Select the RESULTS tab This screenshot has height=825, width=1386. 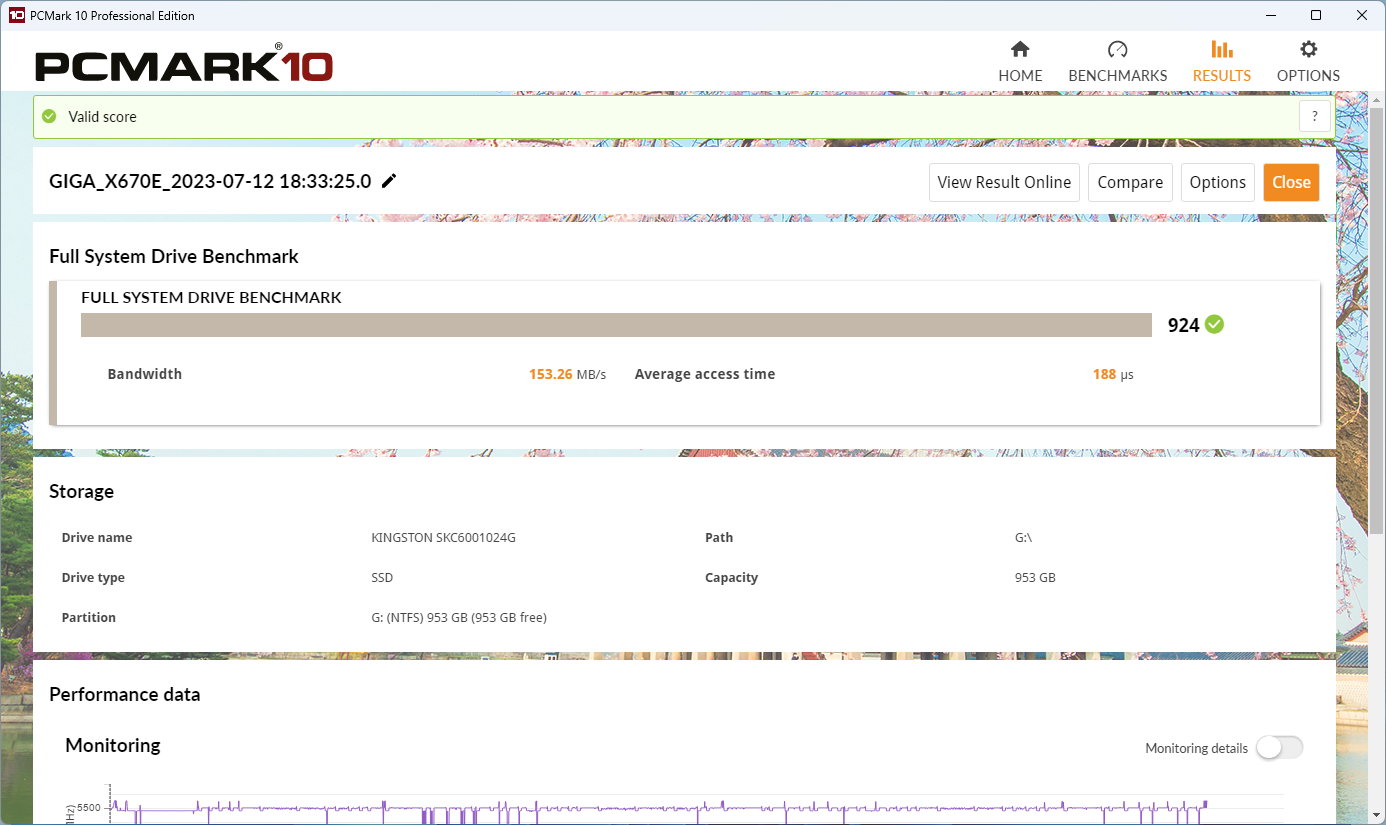(1221, 62)
